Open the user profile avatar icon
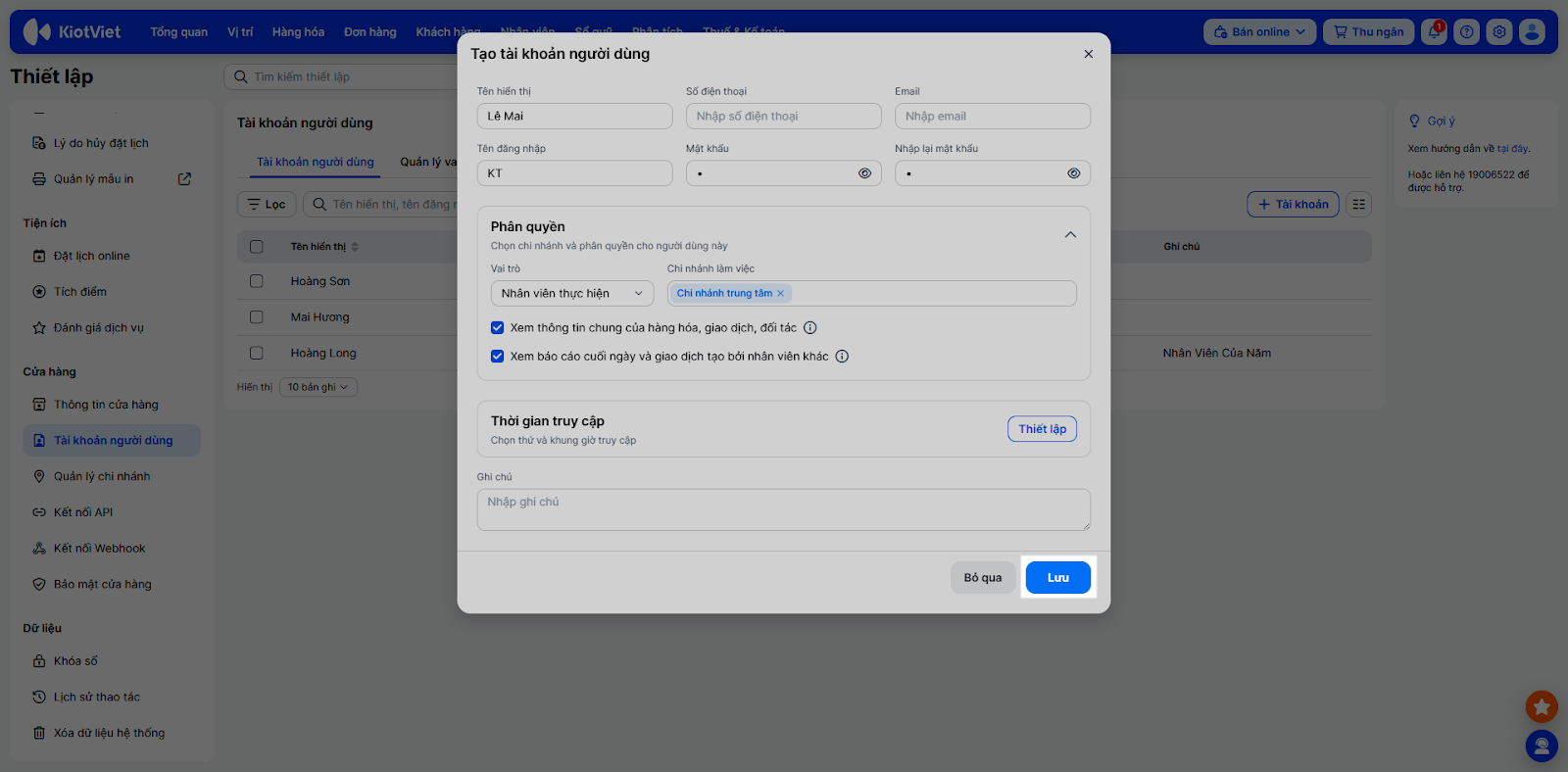Image resolution: width=1568 pixels, height=772 pixels. (1532, 32)
